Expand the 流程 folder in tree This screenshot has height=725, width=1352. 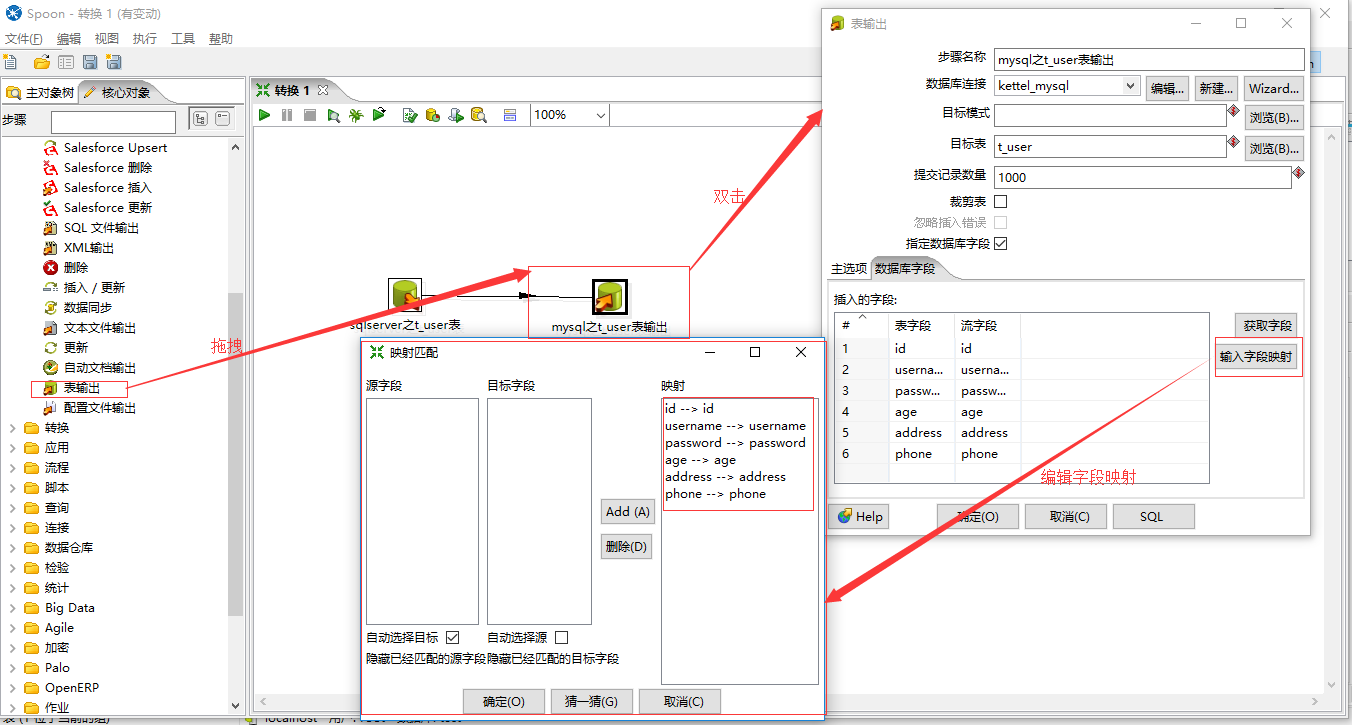(x=13, y=468)
